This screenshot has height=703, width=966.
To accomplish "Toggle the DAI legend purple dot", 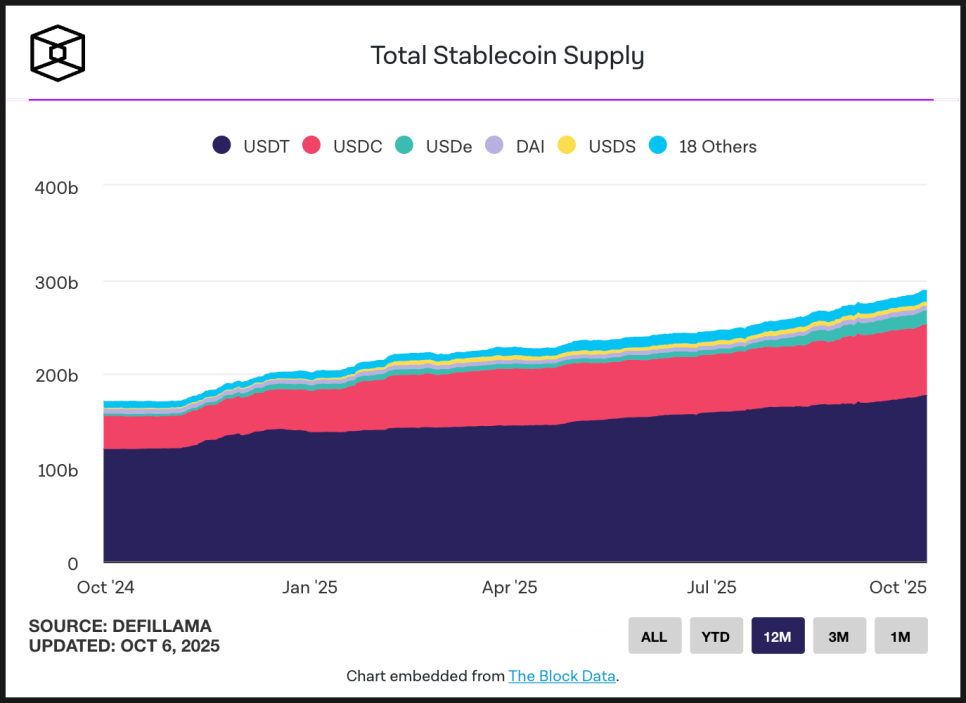I will tap(494, 146).
